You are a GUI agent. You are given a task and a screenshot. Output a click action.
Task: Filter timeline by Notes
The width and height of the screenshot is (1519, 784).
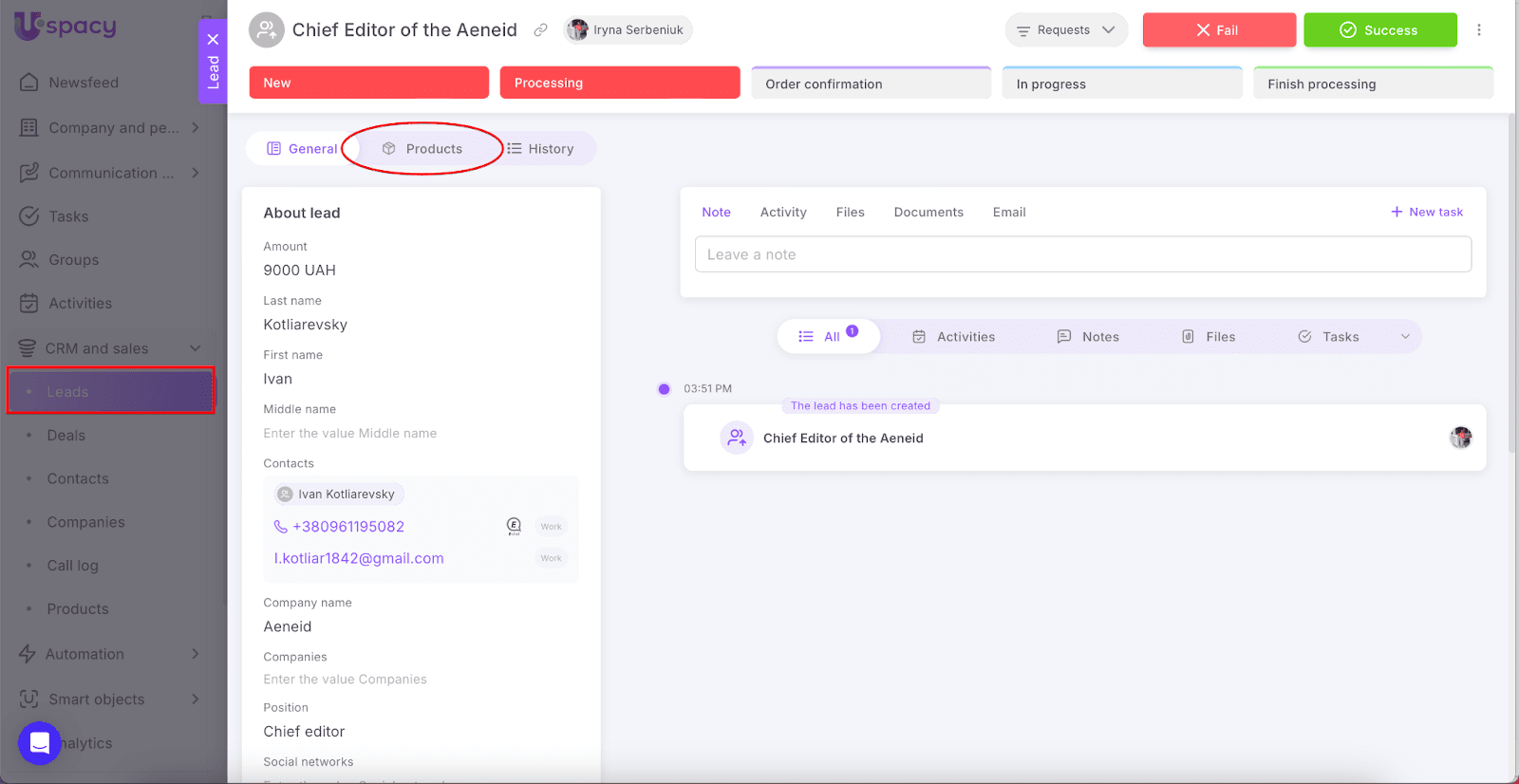pos(1088,337)
